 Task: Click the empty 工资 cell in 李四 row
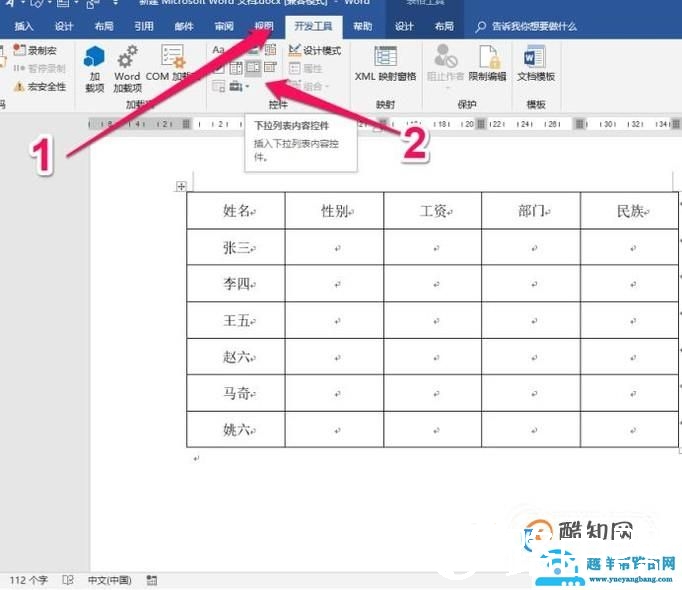[433, 284]
